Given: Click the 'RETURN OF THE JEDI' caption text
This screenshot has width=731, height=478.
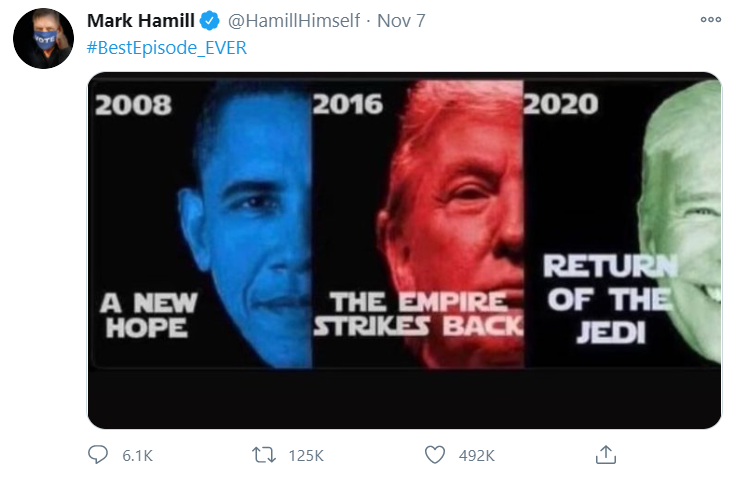Looking at the screenshot, I should click(611, 299).
